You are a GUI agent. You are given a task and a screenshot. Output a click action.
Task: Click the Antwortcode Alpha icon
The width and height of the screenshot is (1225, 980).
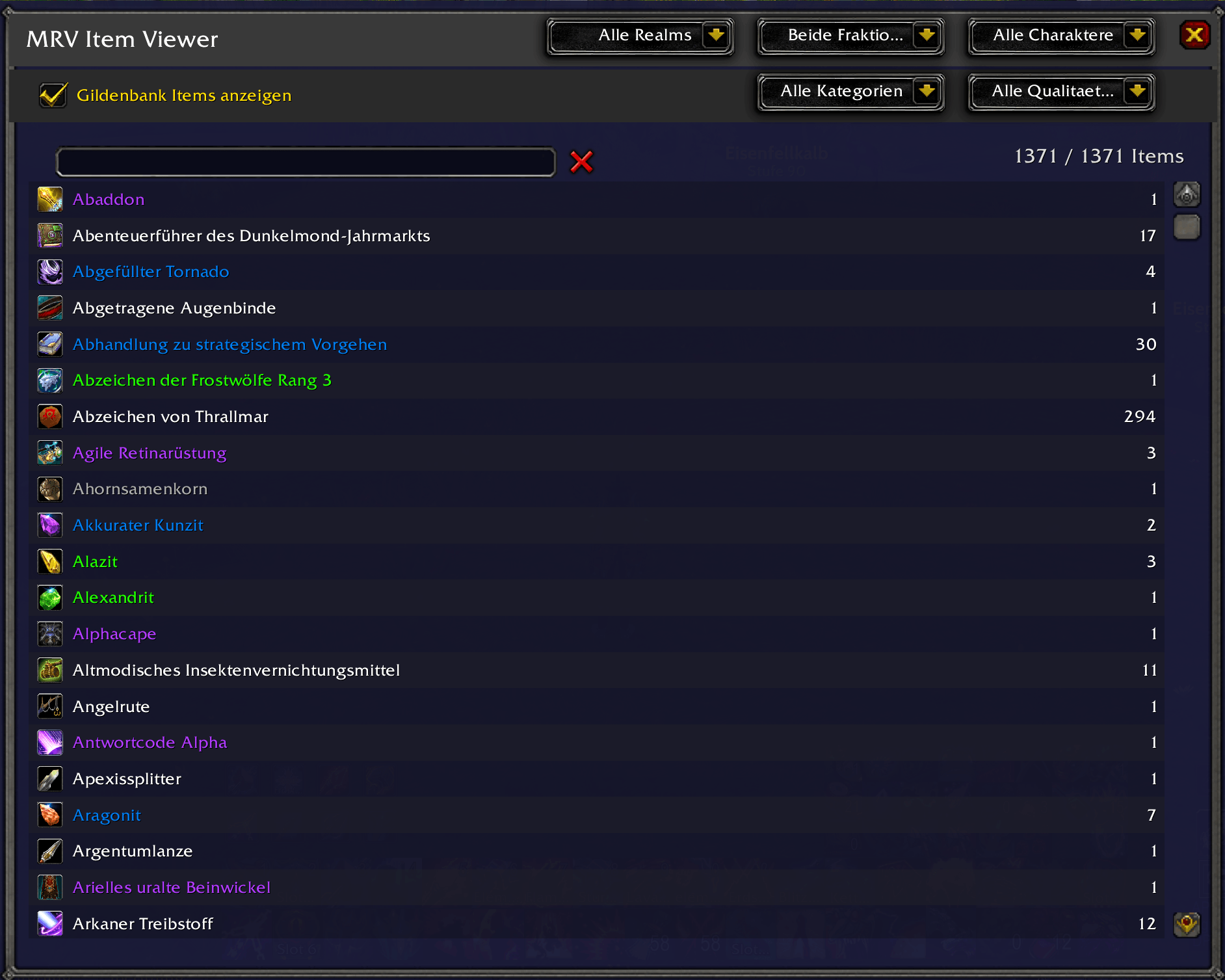point(50,743)
